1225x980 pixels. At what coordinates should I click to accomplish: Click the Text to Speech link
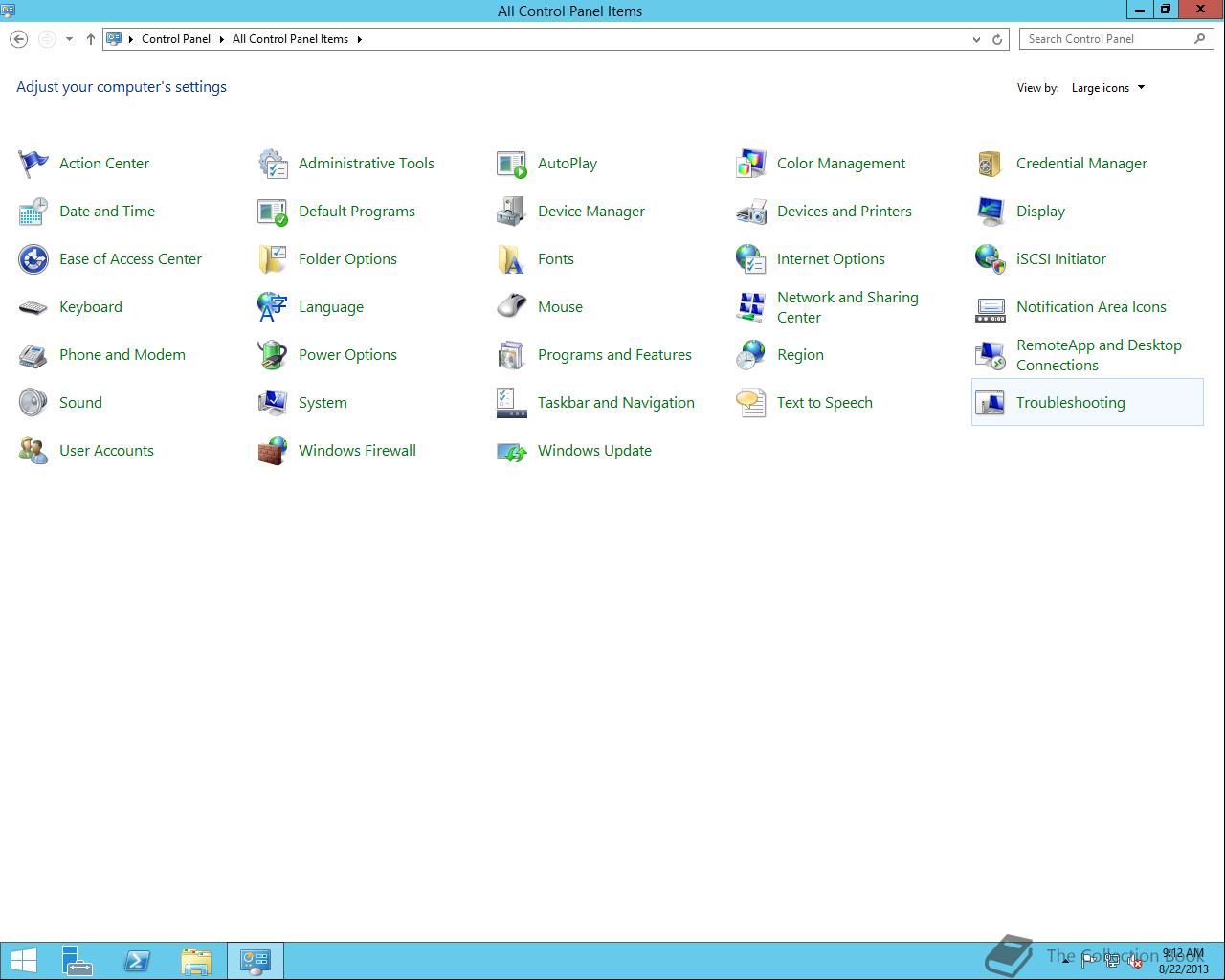(825, 403)
